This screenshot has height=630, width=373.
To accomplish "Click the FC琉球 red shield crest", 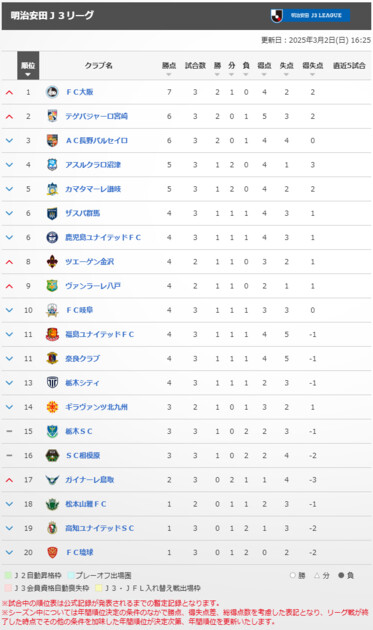I will tap(52, 552).
